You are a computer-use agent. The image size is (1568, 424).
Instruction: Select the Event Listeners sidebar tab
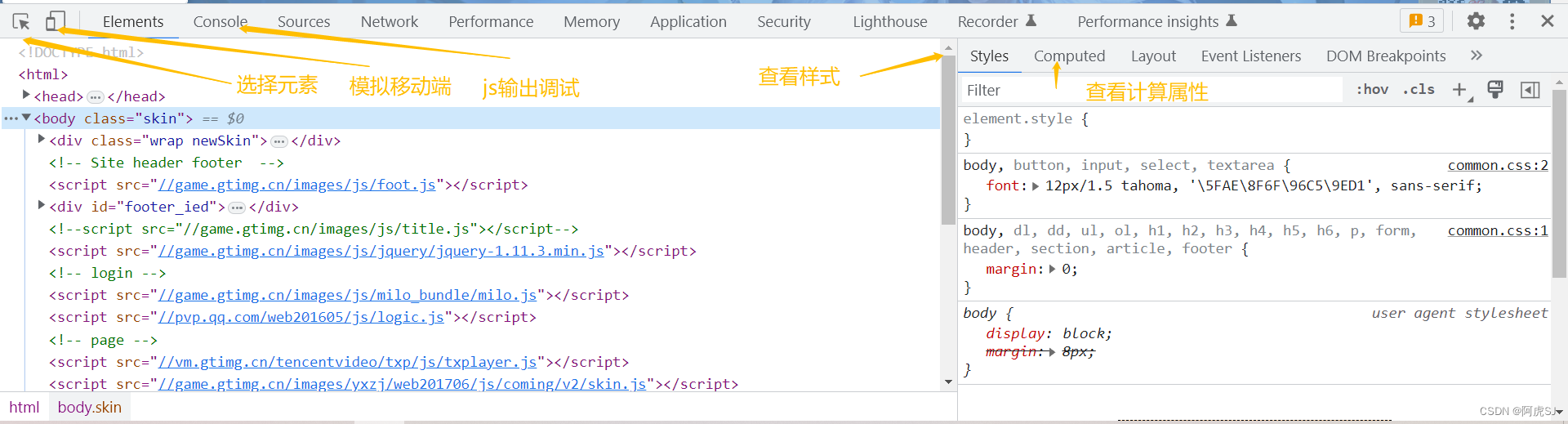tap(1250, 56)
